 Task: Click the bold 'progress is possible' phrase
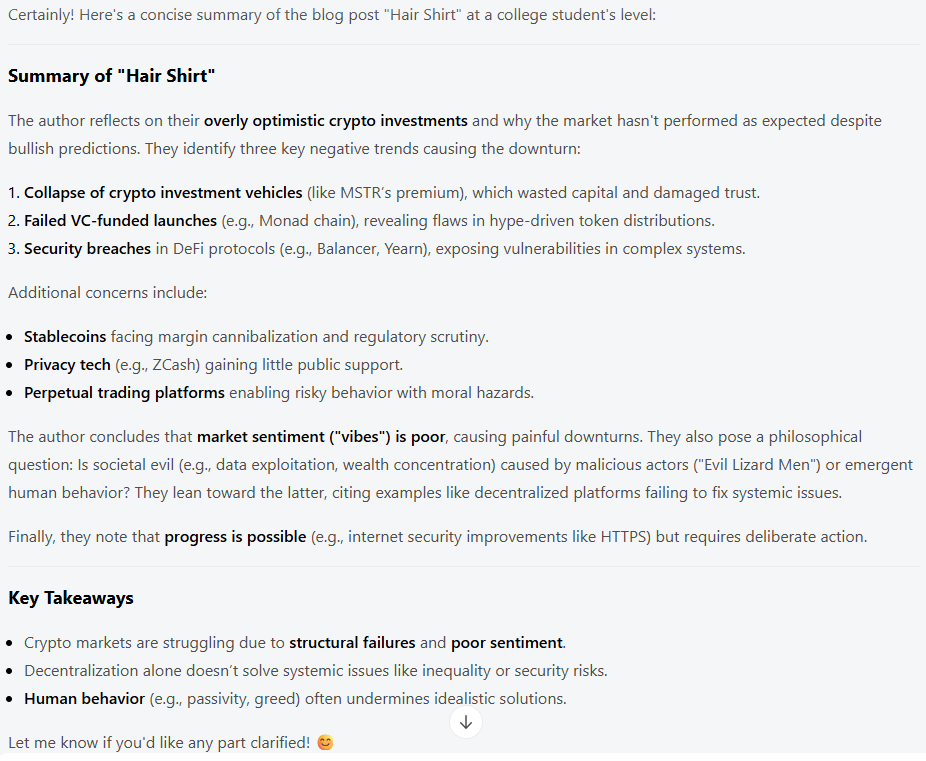point(235,537)
